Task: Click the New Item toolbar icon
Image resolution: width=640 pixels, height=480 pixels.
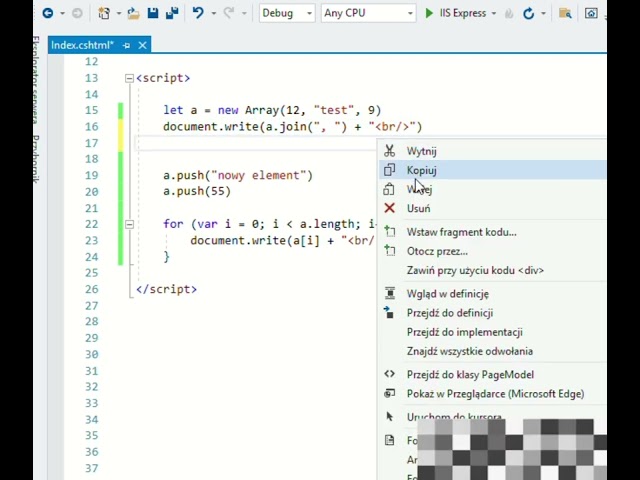Action: pos(104,13)
